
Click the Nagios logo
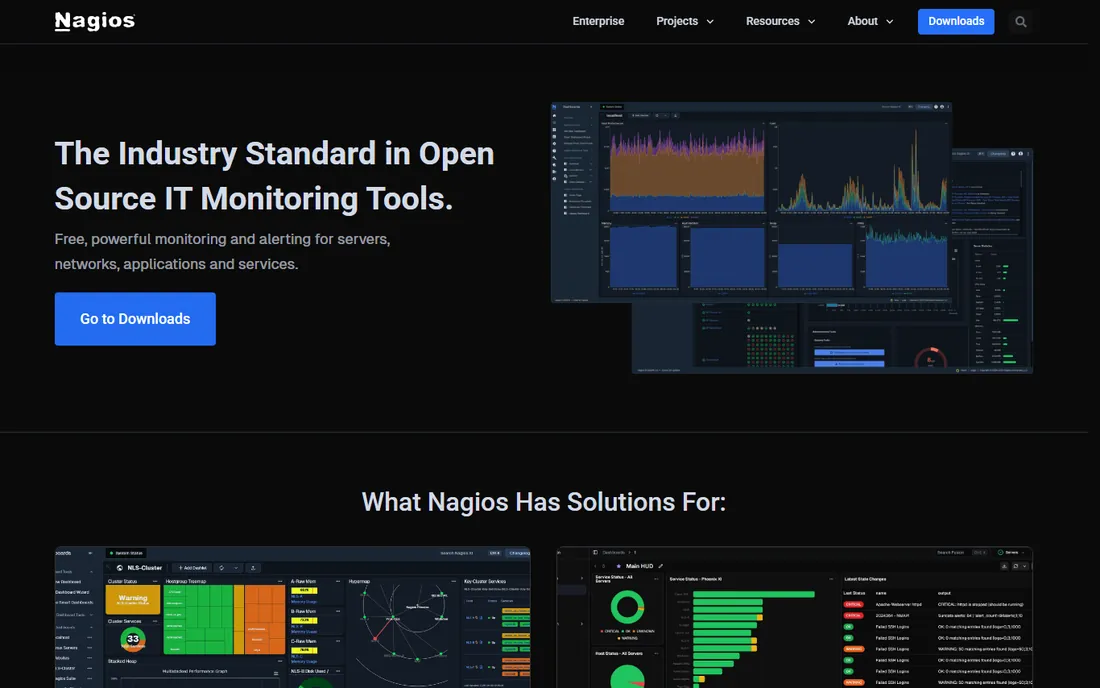tap(95, 22)
